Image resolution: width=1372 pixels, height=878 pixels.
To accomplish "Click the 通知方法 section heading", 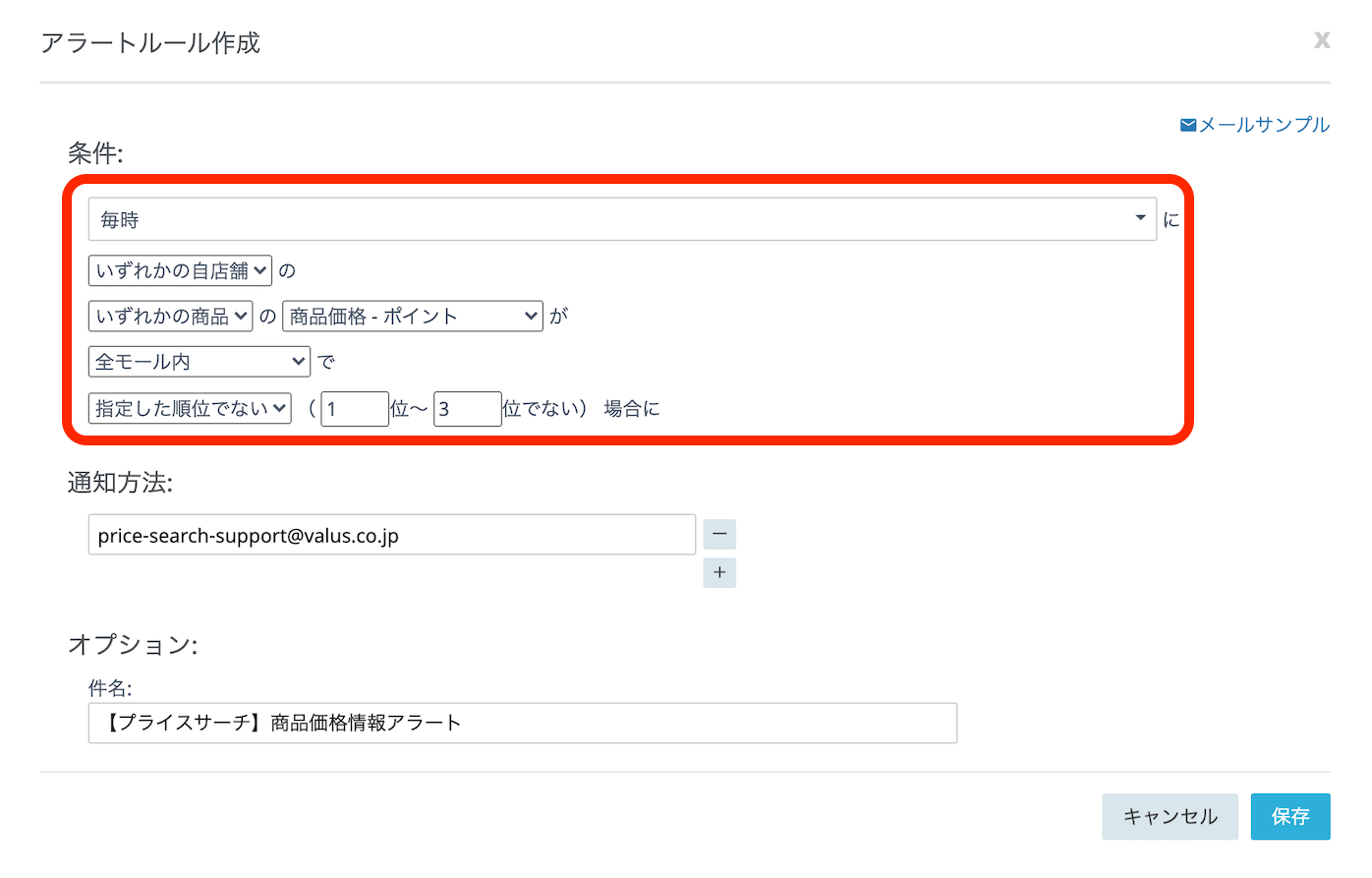I will 120,483.
